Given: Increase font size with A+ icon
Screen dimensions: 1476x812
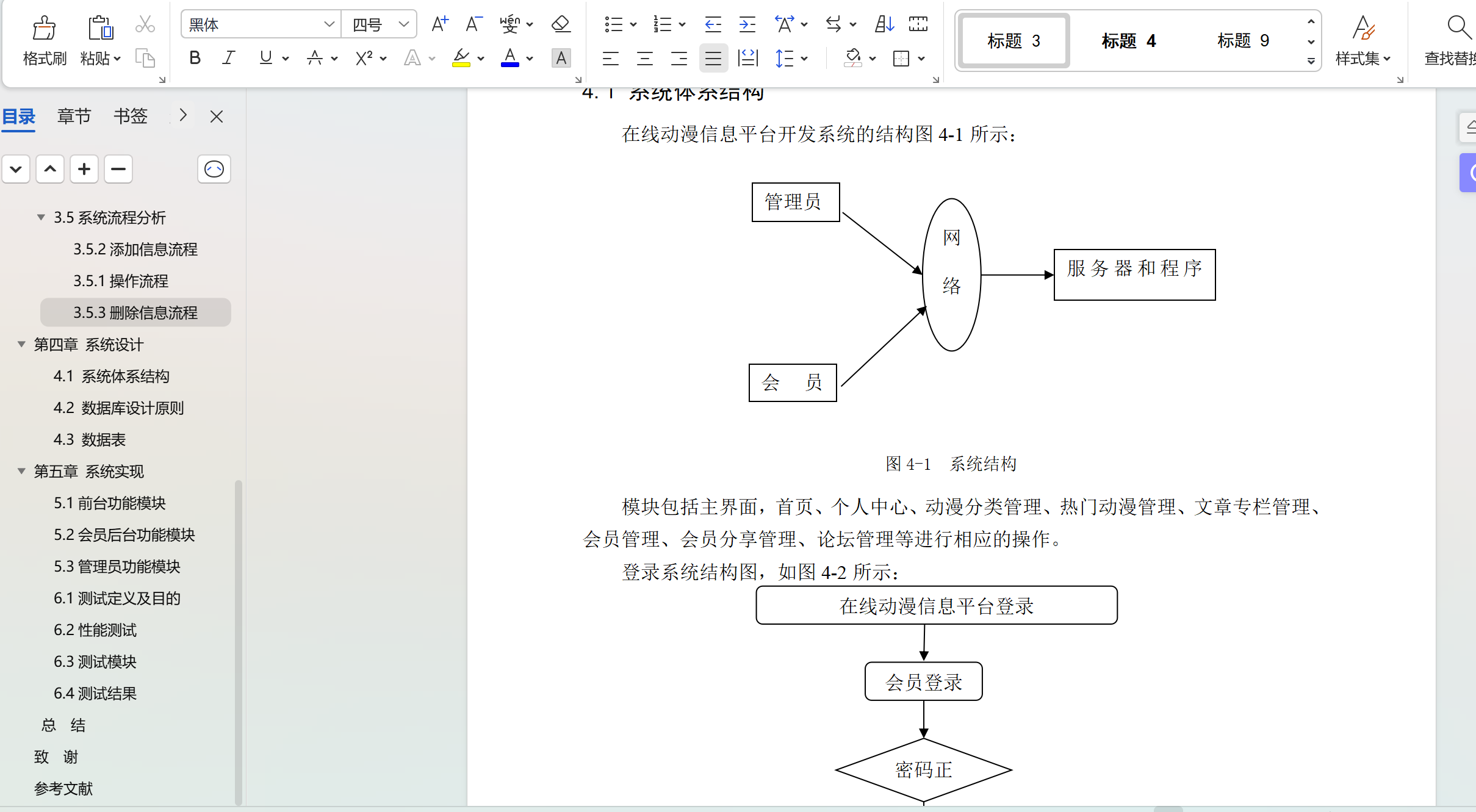Looking at the screenshot, I should coord(439,24).
